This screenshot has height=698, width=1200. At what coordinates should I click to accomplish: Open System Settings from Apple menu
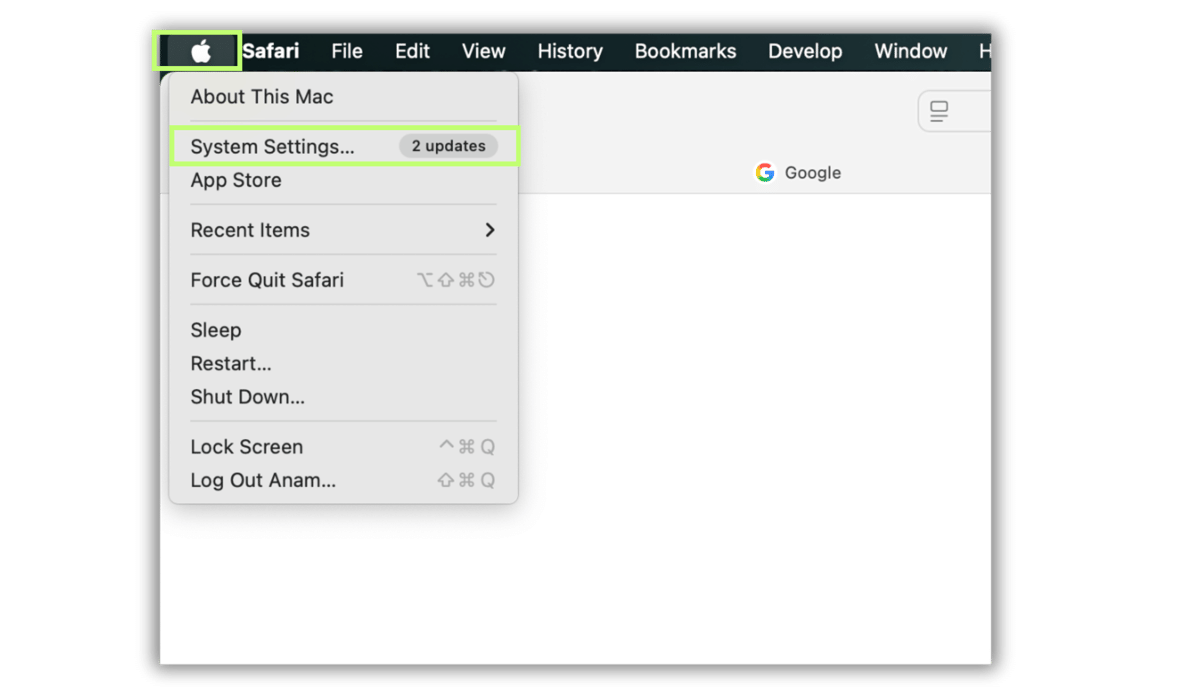(343, 146)
